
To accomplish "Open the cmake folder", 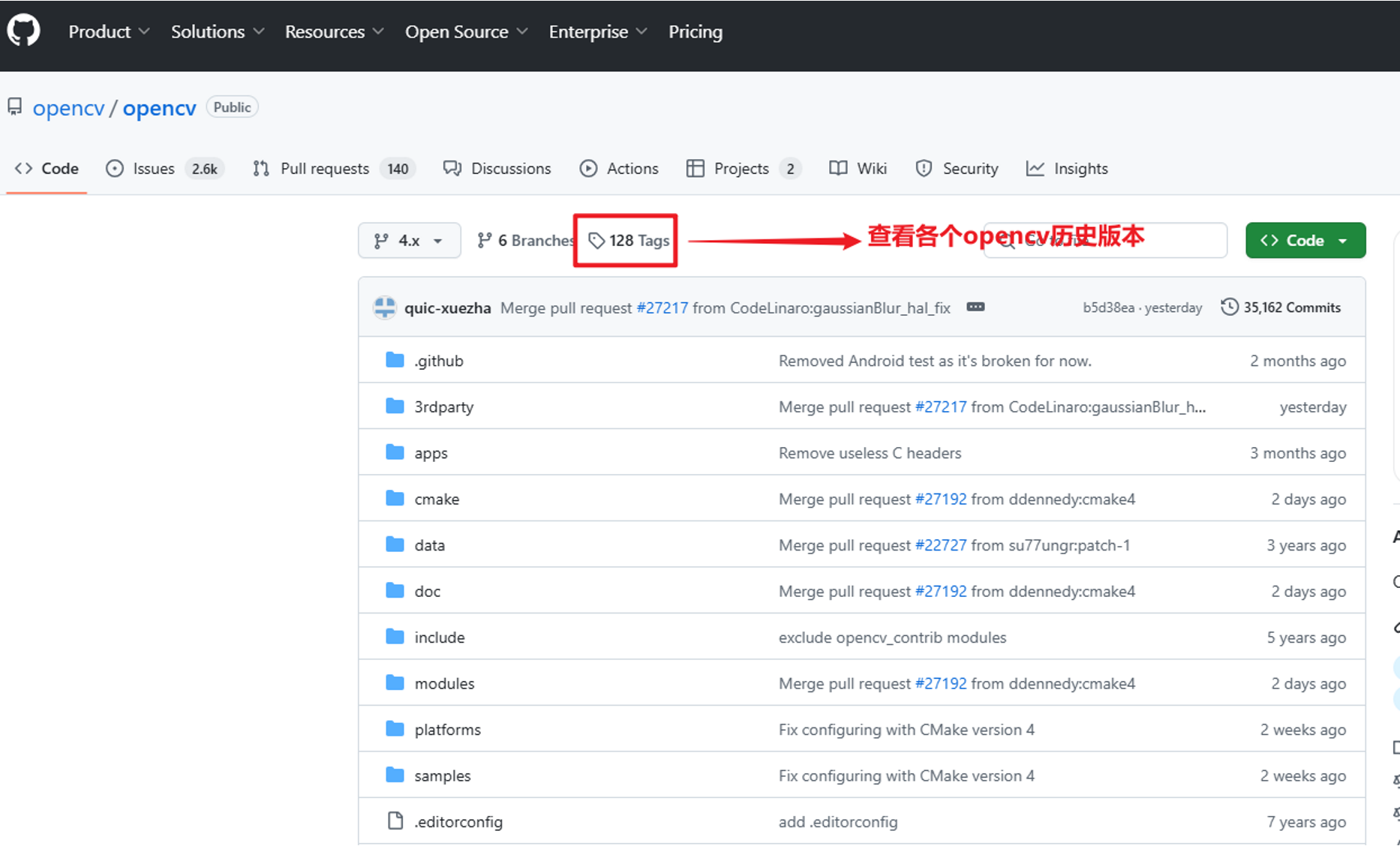I will (437, 499).
